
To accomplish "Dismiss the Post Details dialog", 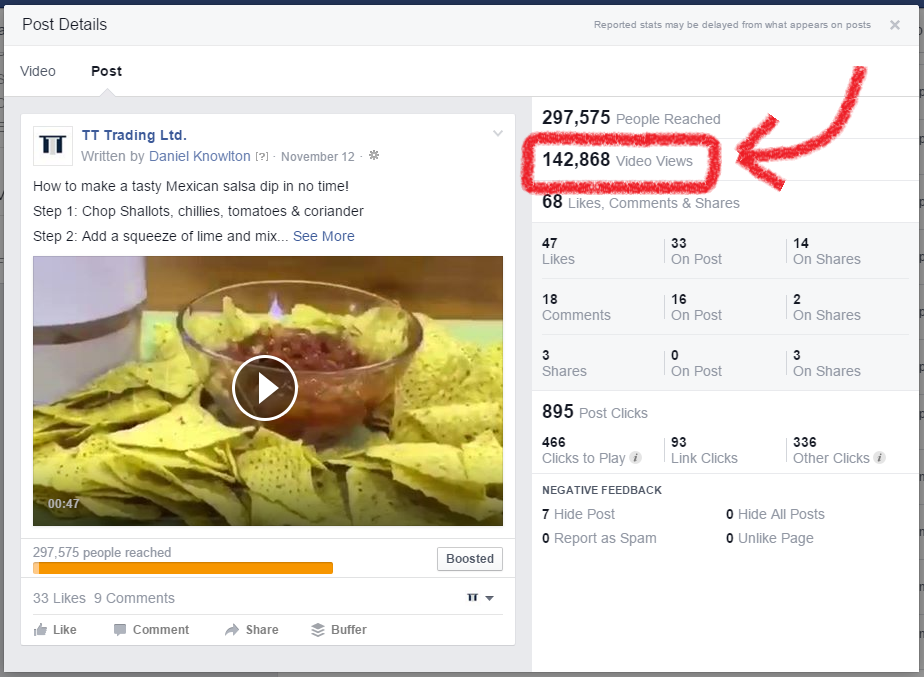I will coord(895,25).
